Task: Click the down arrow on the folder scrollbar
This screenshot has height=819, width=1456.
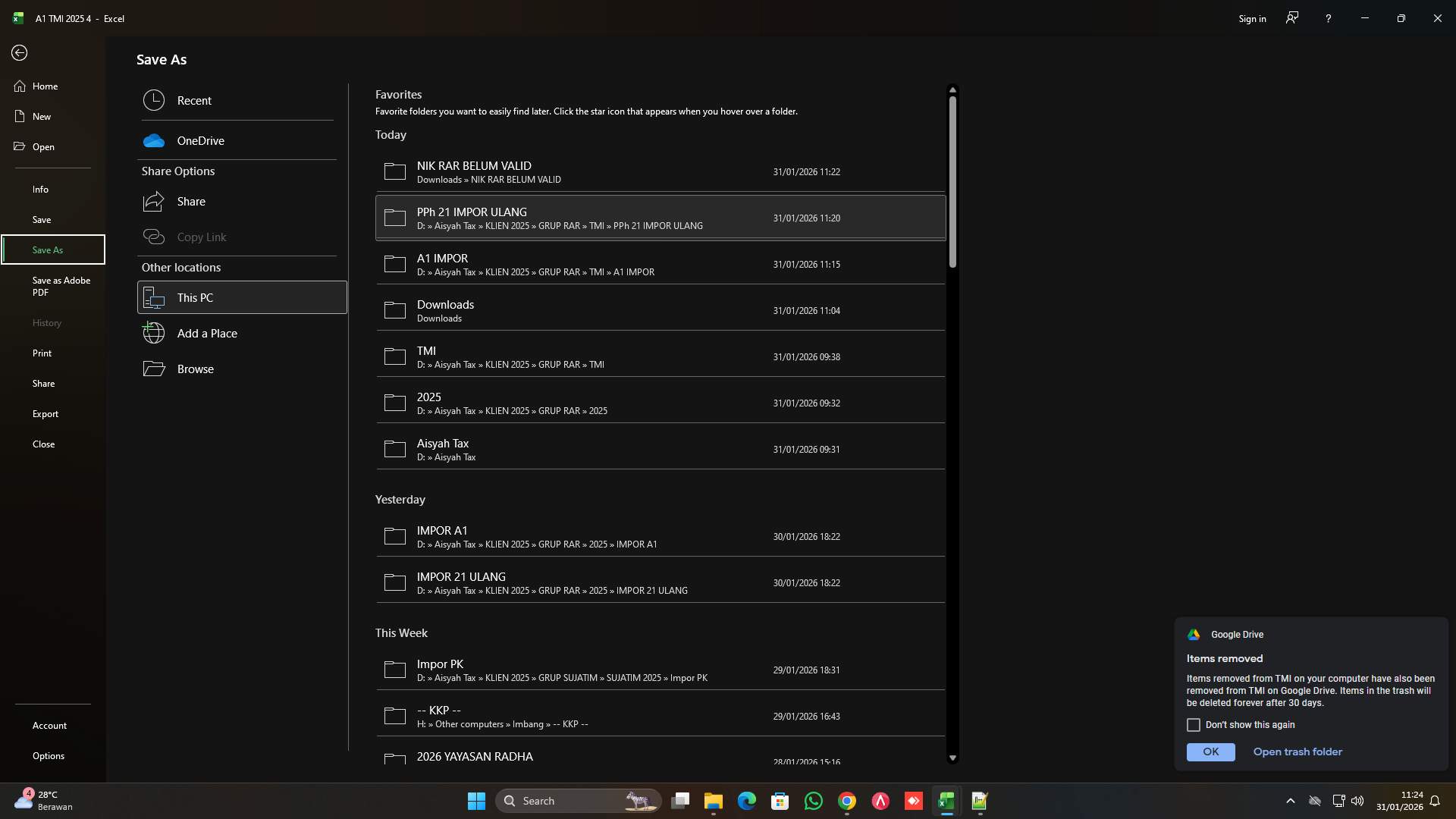Action: click(952, 758)
